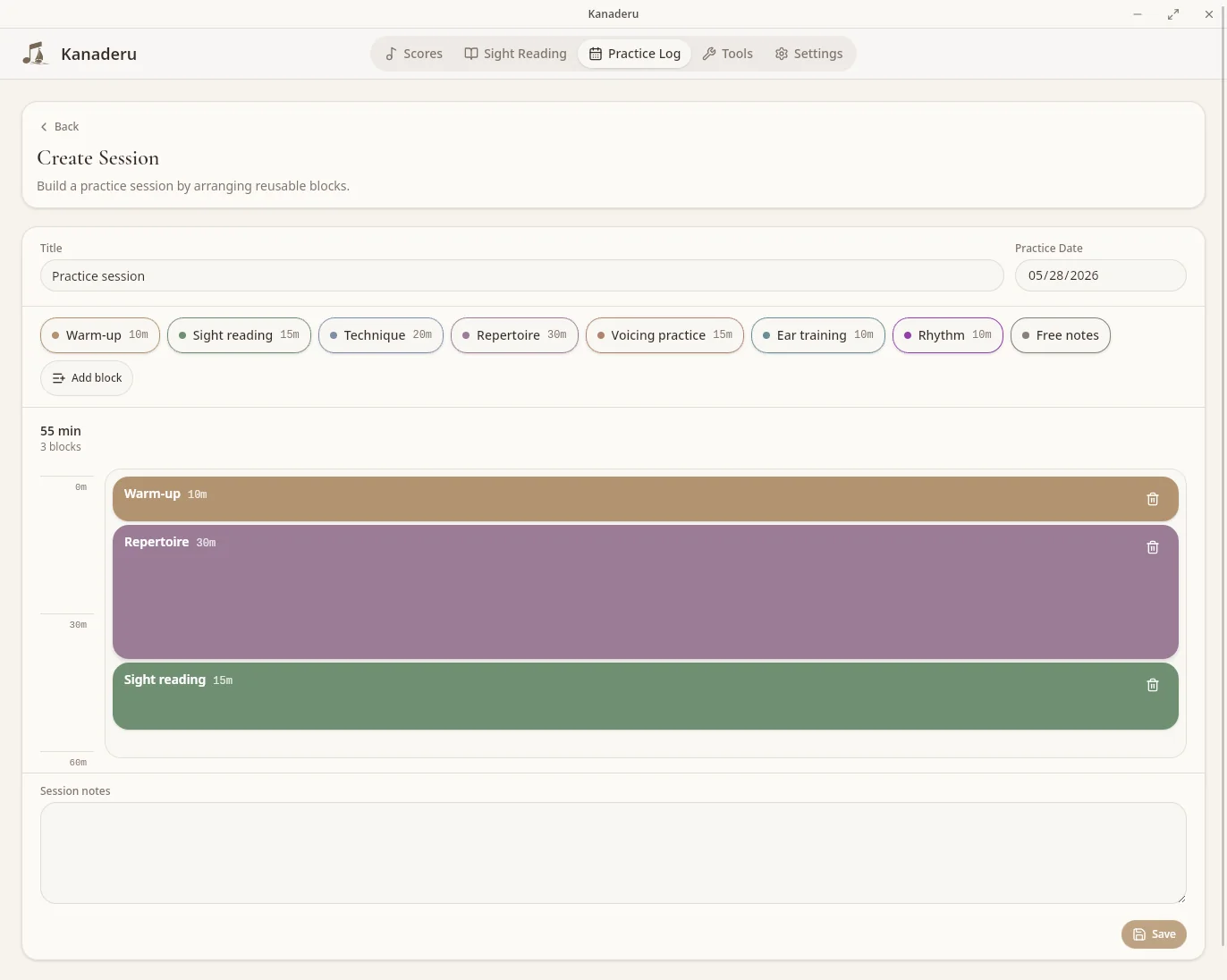Image resolution: width=1227 pixels, height=980 pixels.
Task: Add the Warm-up 10m block chip
Action: coord(100,335)
